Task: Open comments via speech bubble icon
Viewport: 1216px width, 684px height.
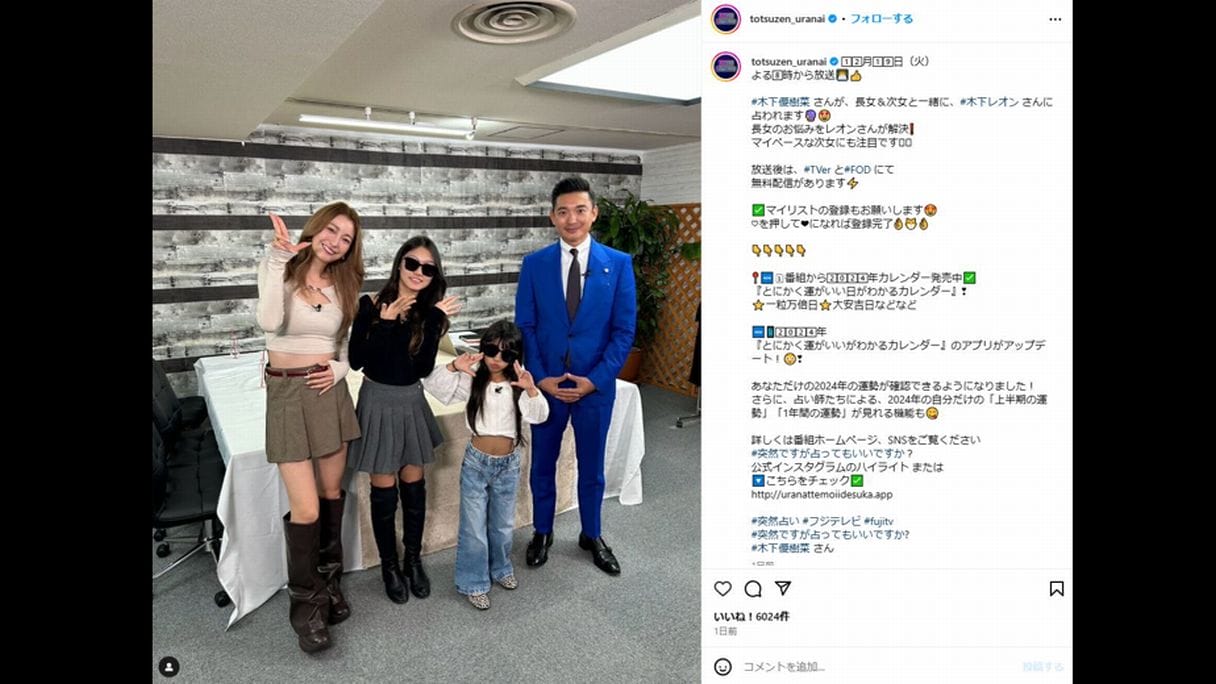Action: [x=752, y=589]
